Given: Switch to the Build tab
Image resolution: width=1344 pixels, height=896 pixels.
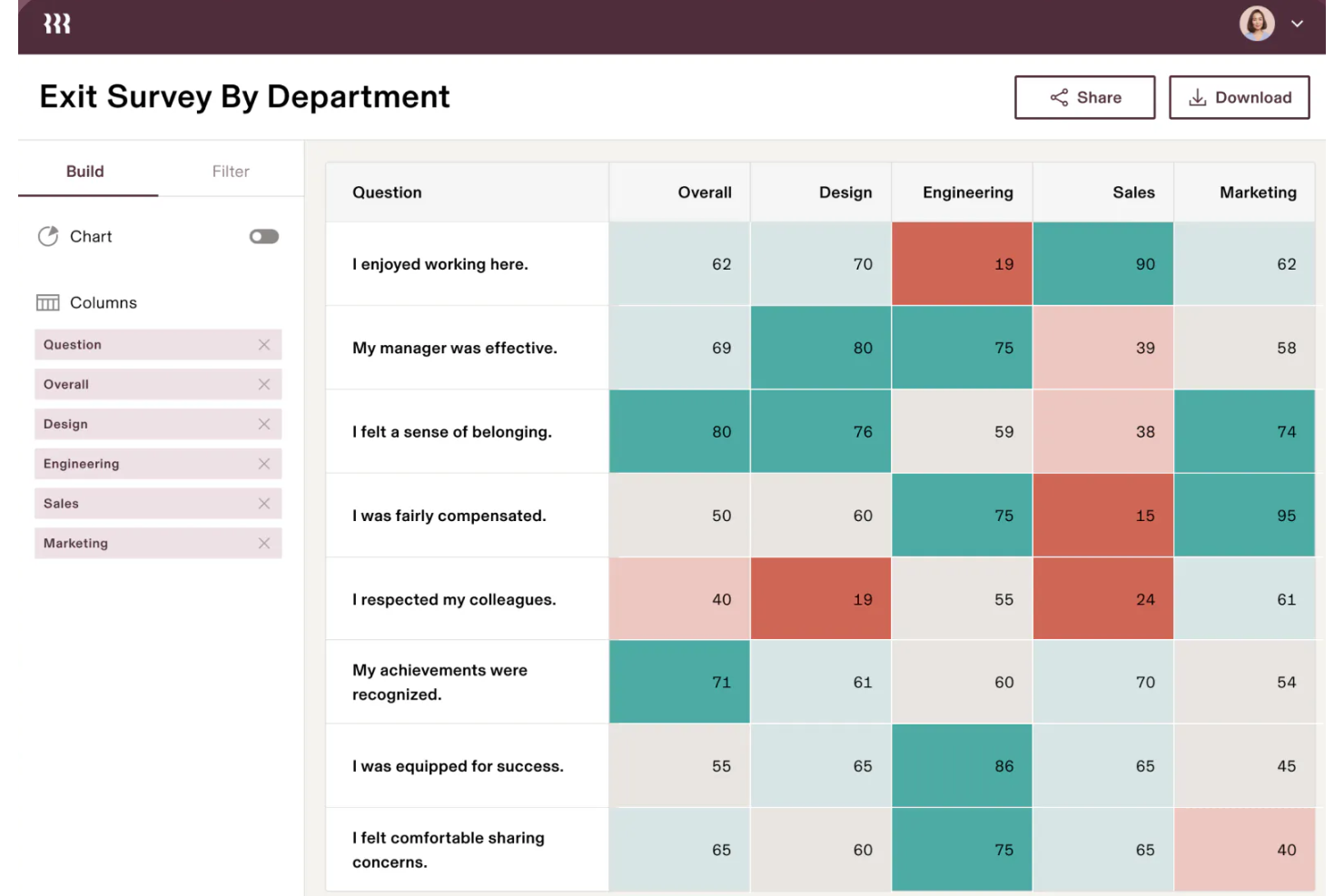Looking at the screenshot, I should [85, 172].
